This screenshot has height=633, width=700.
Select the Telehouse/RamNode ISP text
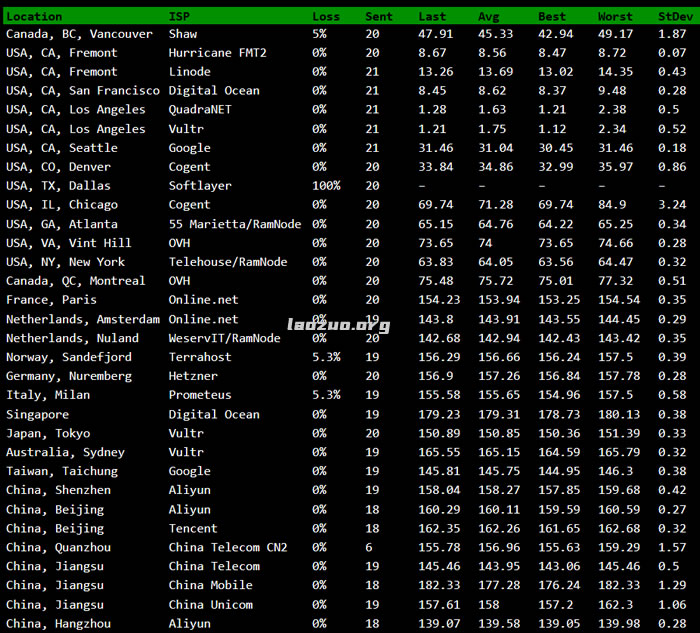click(x=227, y=262)
